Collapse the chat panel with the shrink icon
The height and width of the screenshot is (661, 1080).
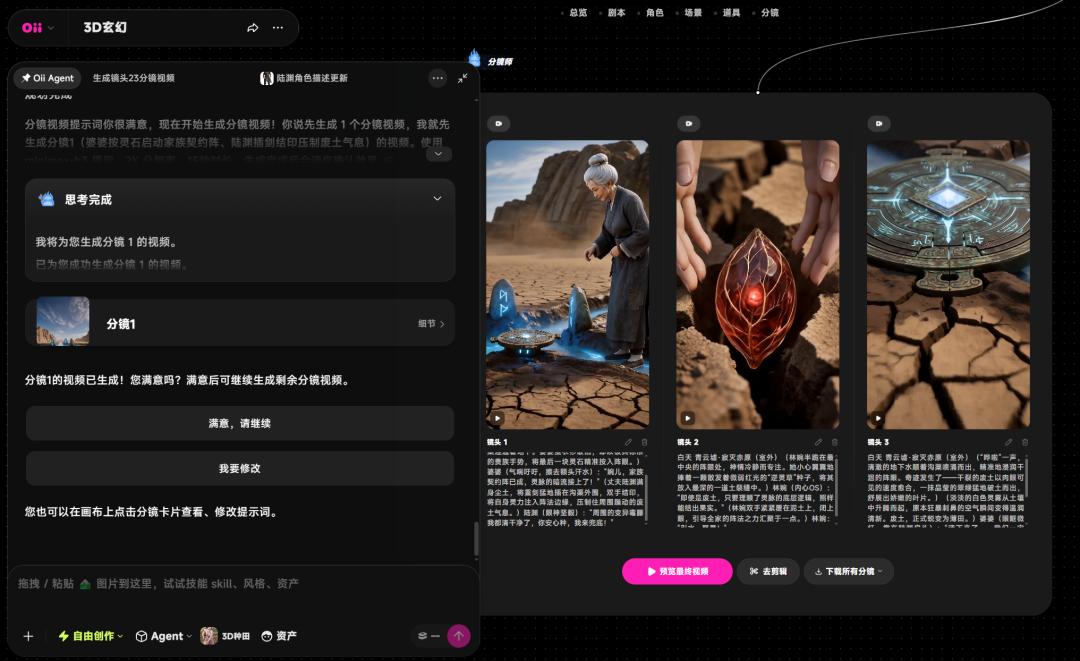pyautogui.click(x=462, y=78)
